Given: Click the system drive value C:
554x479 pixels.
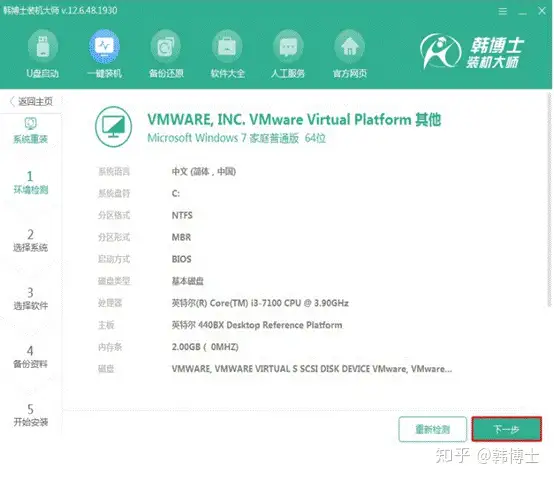Looking at the screenshot, I should pos(176,194).
